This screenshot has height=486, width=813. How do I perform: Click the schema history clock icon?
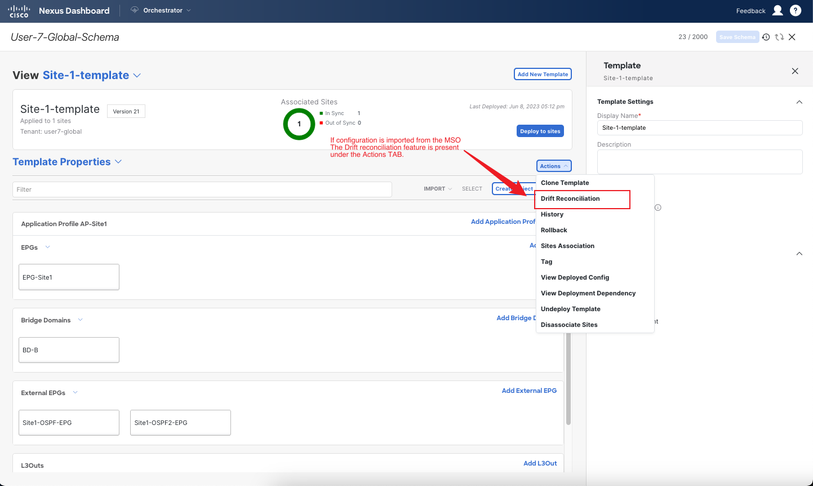click(766, 37)
